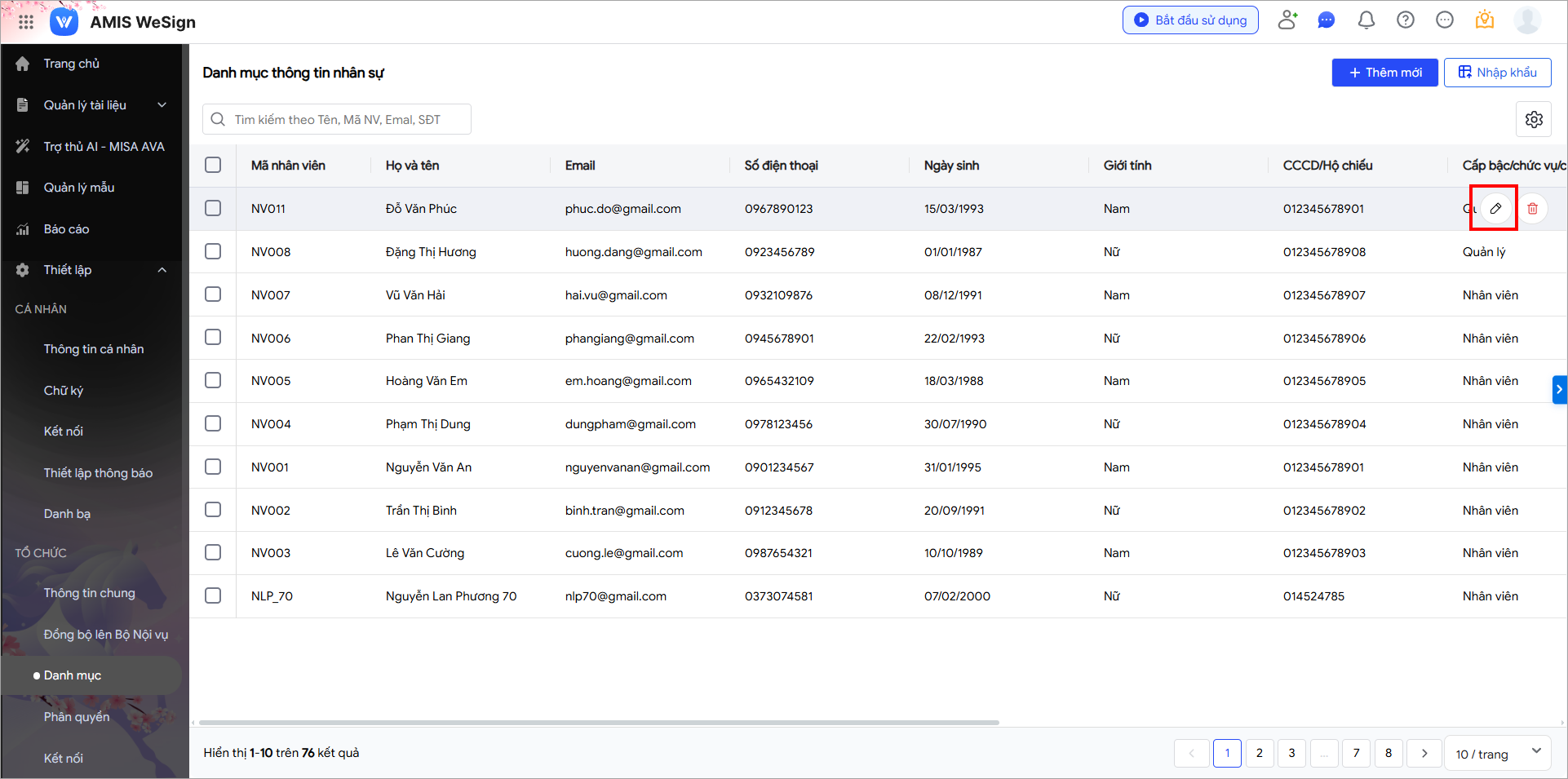The height and width of the screenshot is (779, 1568).
Task: Open the app grid launcher icon
Action: click(26, 22)
